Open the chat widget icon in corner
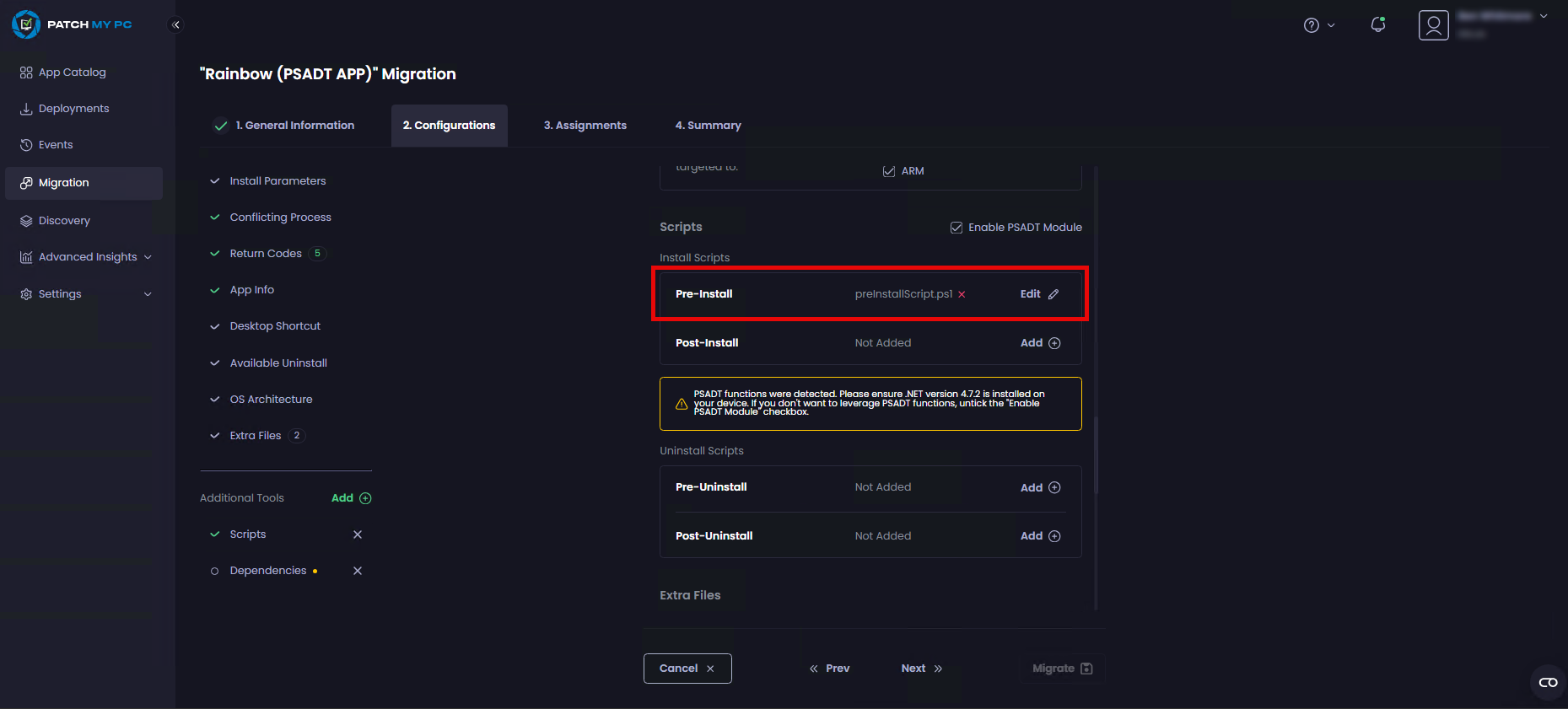Screen dimensions: 1568x709 tap(1548, 682)
